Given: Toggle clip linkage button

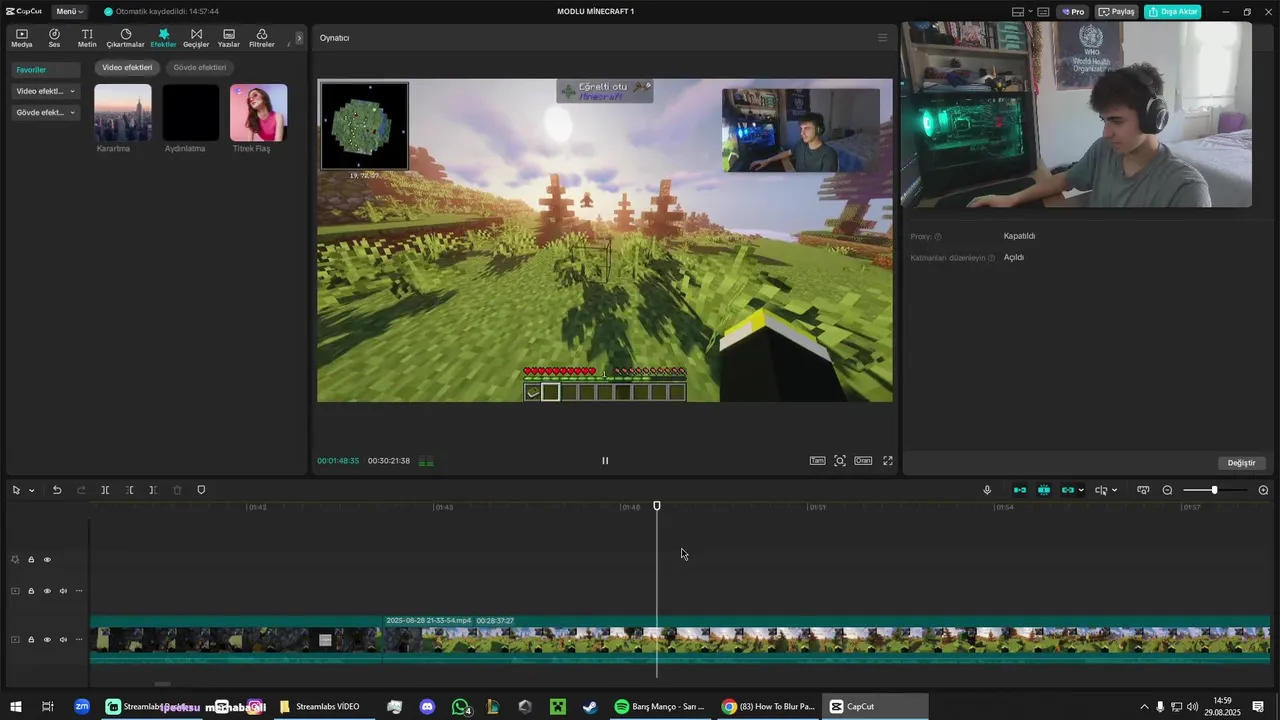Looking at the screenshot, I should 1068,490.
